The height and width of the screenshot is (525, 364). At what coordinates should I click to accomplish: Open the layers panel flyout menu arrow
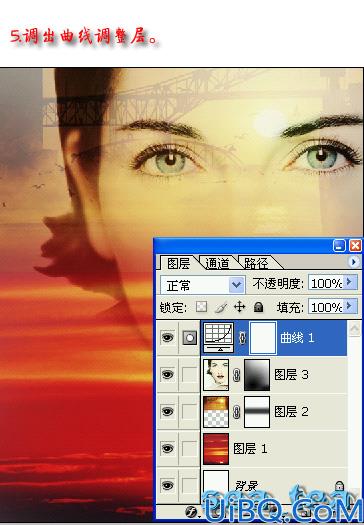tap(354, 262)
